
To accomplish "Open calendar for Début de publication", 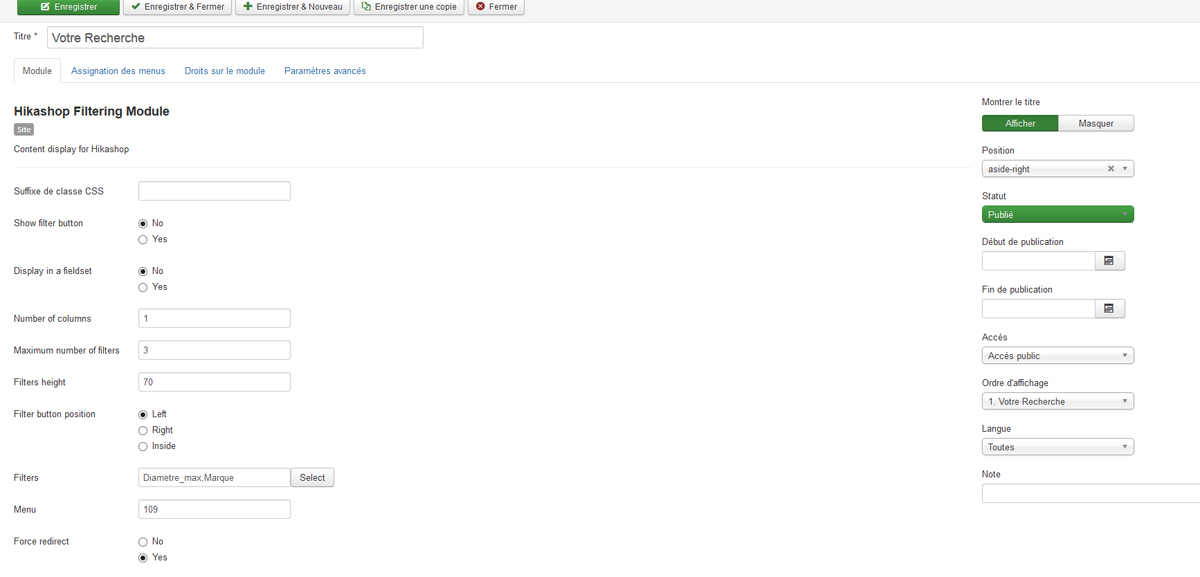I will pyautogui.click(x=1109, y=261).
